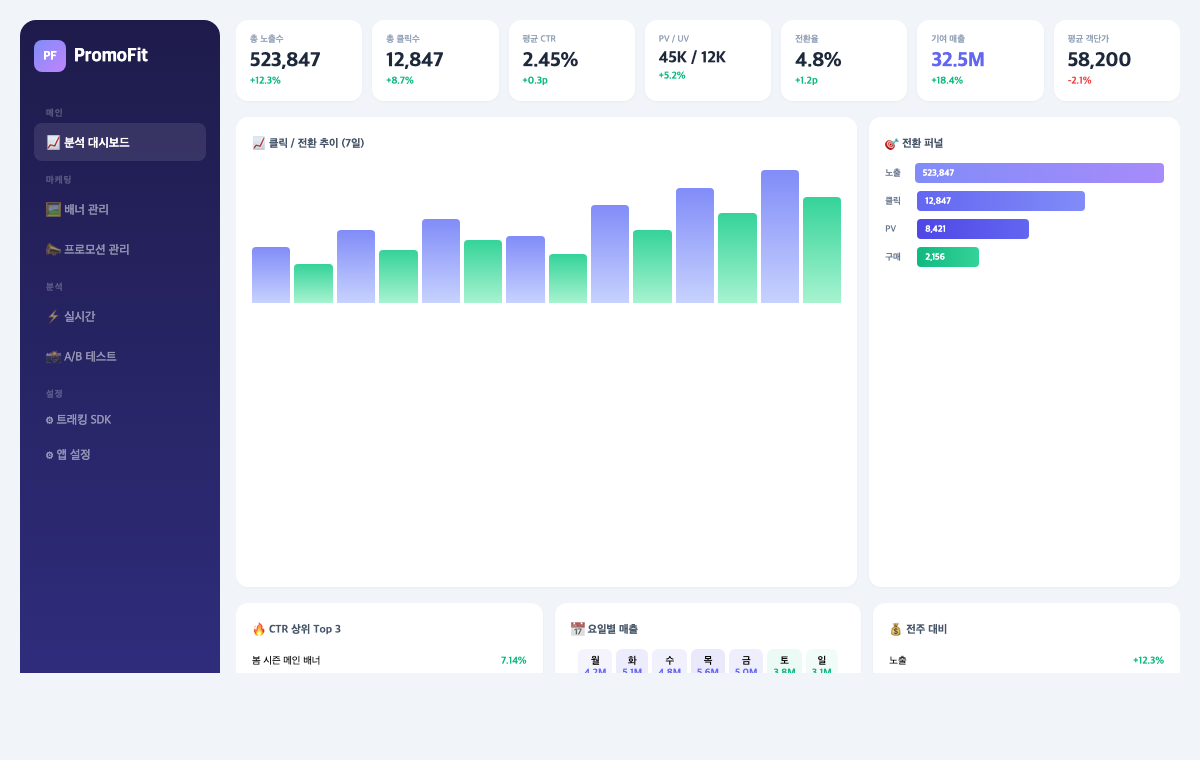Click the 노출 funnel bar showing 523,847
Screen dimensions: 1200x760
[x=1039, y=173]
